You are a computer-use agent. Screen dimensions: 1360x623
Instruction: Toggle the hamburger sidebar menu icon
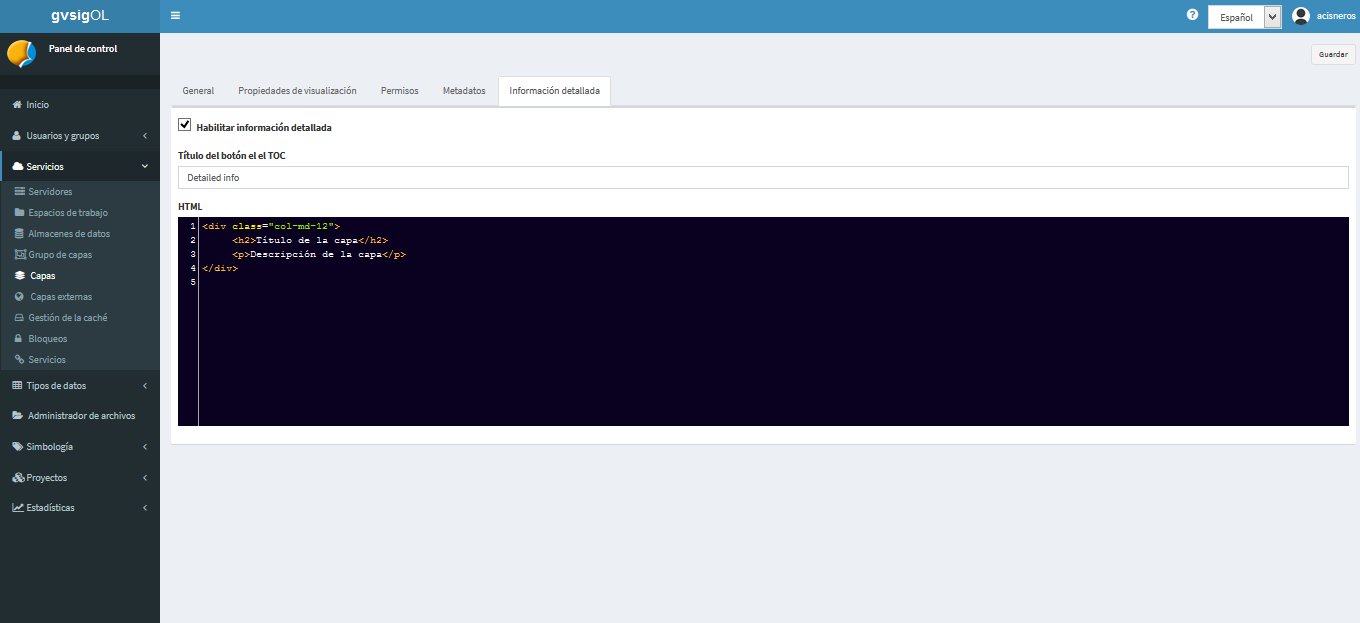pos(176,16)
